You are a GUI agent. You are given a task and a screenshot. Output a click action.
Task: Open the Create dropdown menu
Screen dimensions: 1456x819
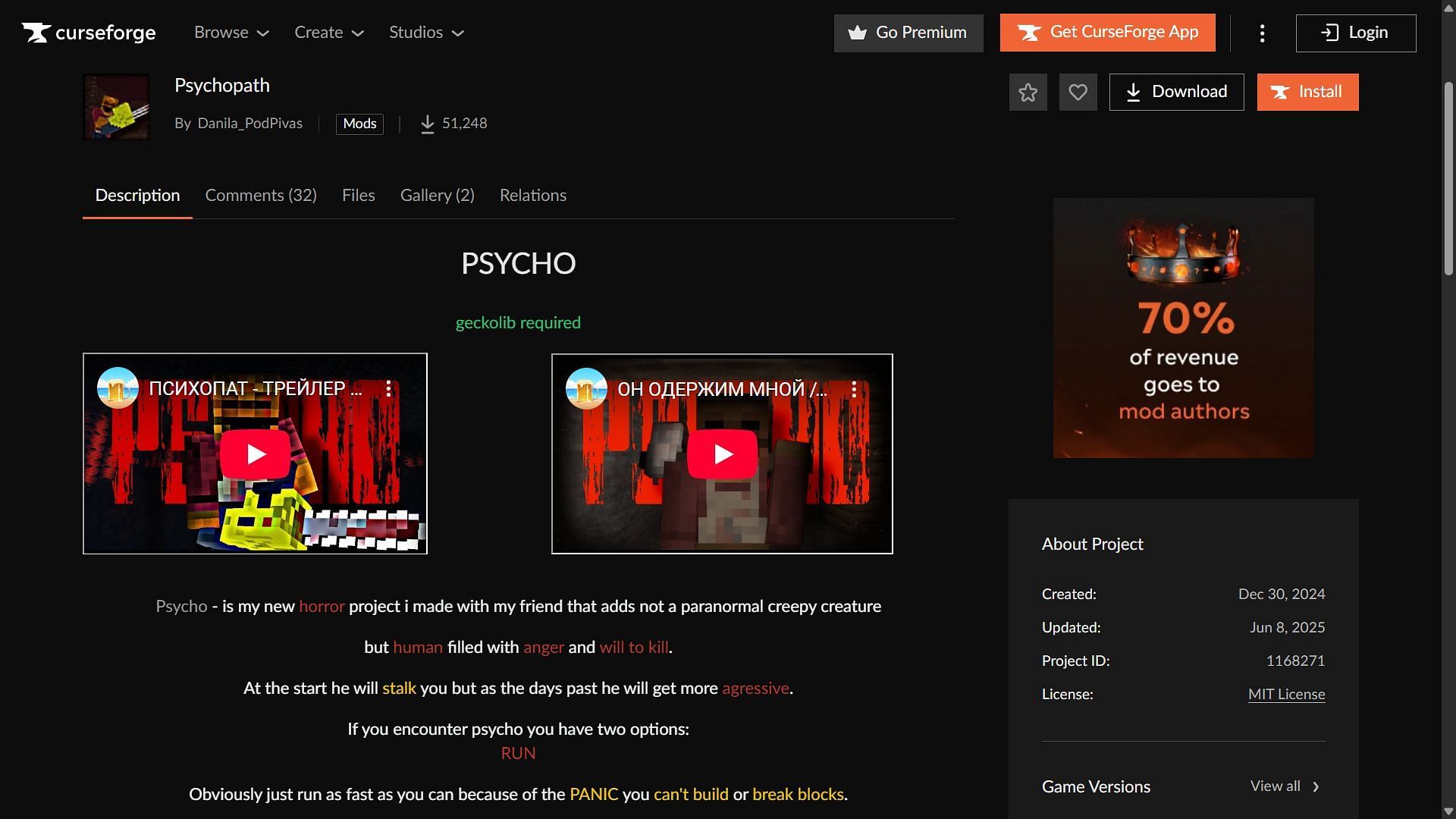pyautogui.click(x=329, y=33)
